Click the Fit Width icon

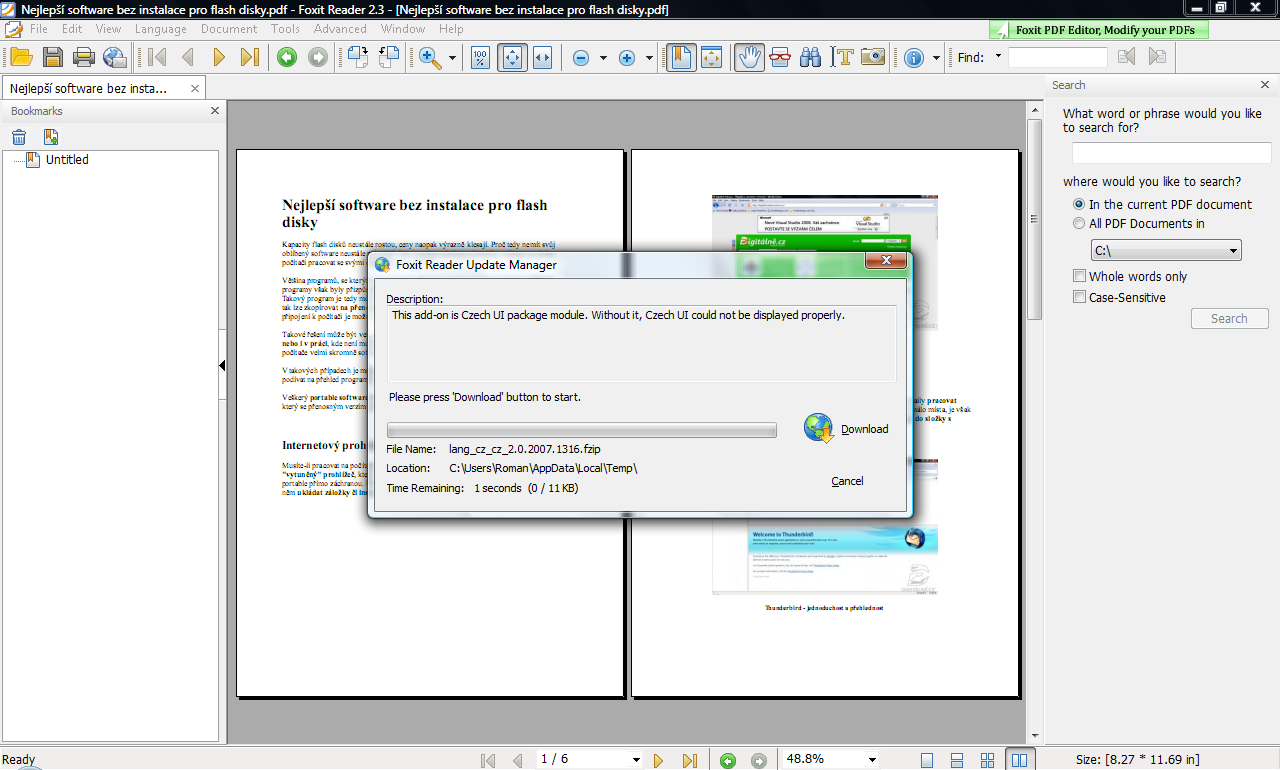[543, 57]
